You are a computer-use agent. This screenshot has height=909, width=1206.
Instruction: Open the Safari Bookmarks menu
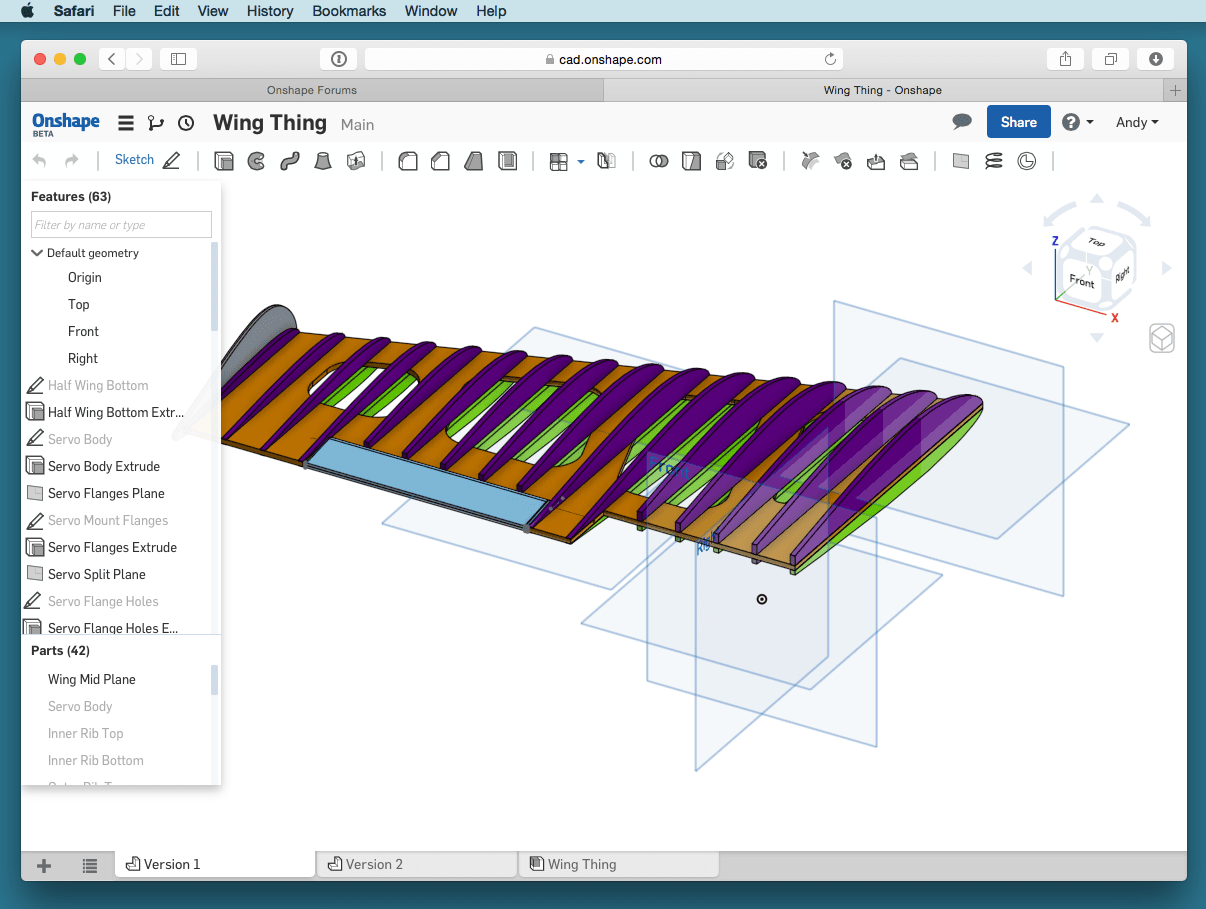(x=348, y=11)
